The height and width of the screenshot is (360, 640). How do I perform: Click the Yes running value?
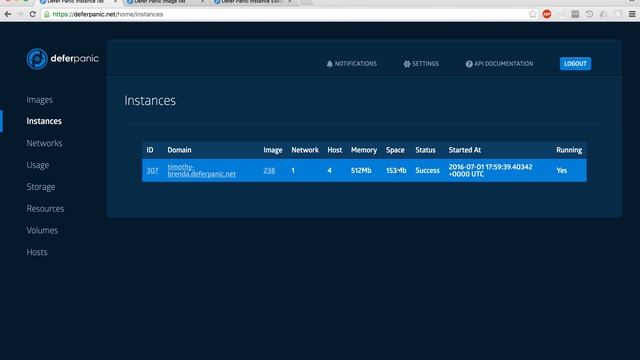click(562, 170)
